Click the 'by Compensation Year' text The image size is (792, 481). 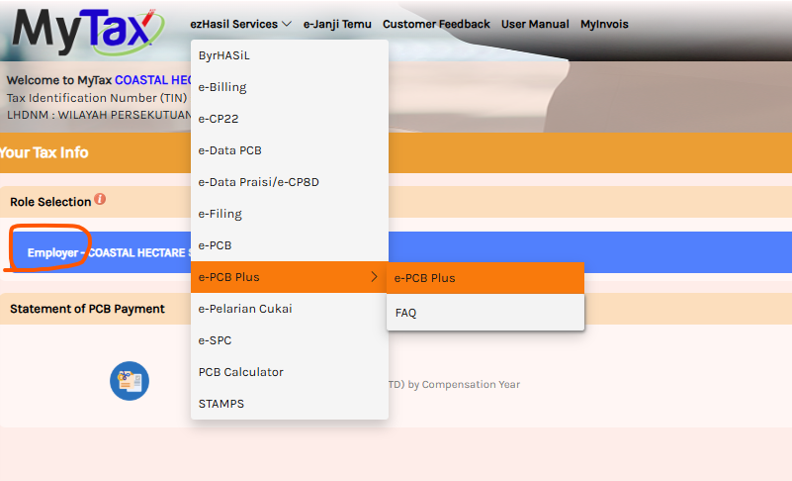click(464, 384)
